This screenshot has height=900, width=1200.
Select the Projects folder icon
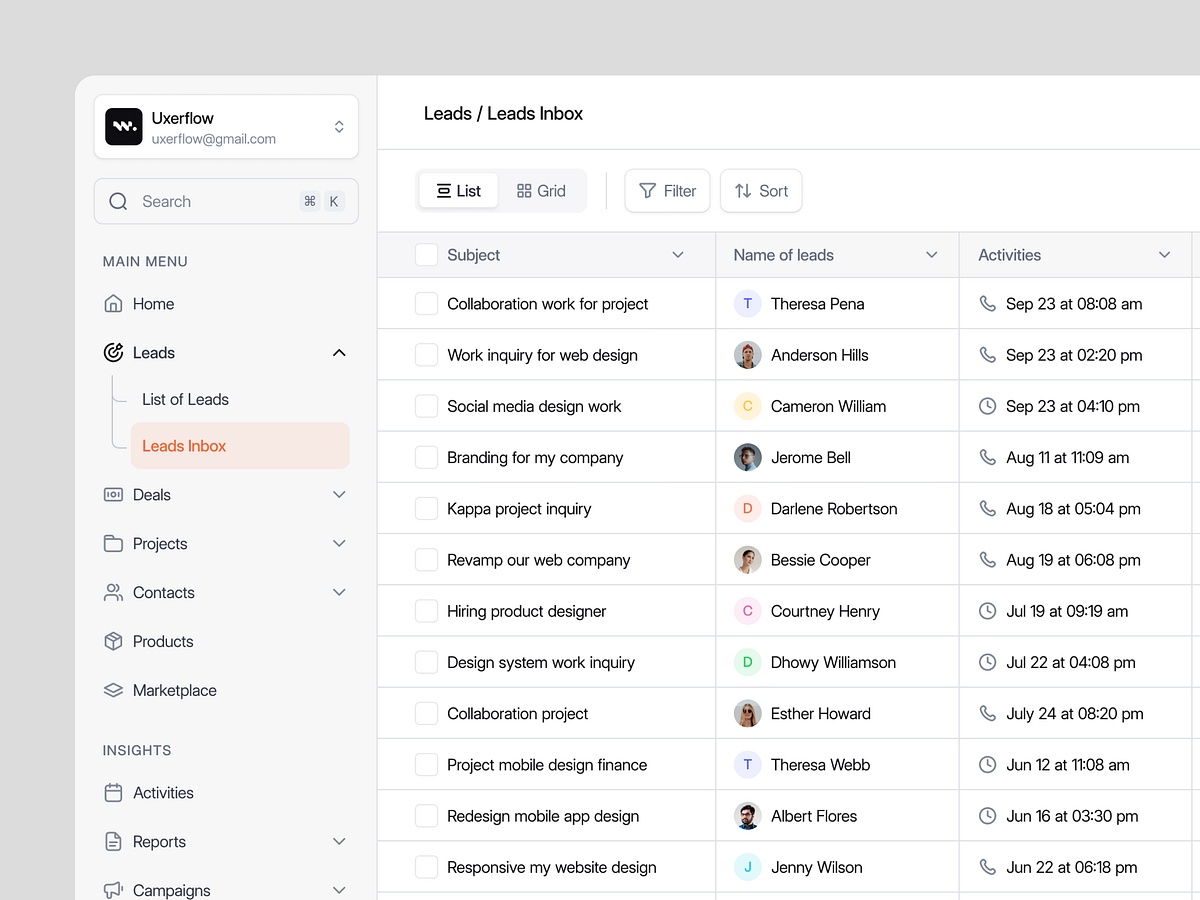pyautogui.click(x=112, y=543)
